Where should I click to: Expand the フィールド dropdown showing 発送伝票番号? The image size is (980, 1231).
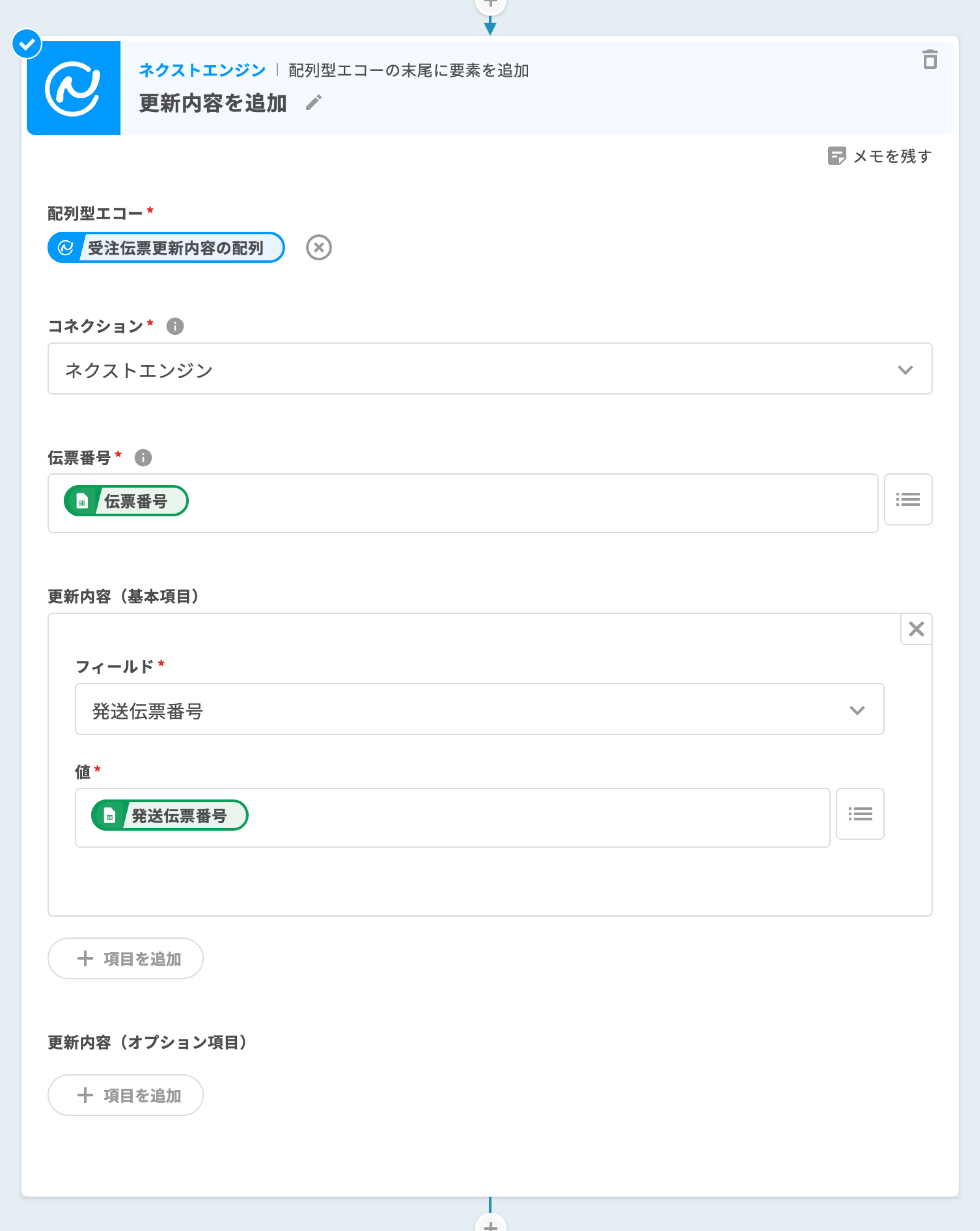(x=479, y=709)
